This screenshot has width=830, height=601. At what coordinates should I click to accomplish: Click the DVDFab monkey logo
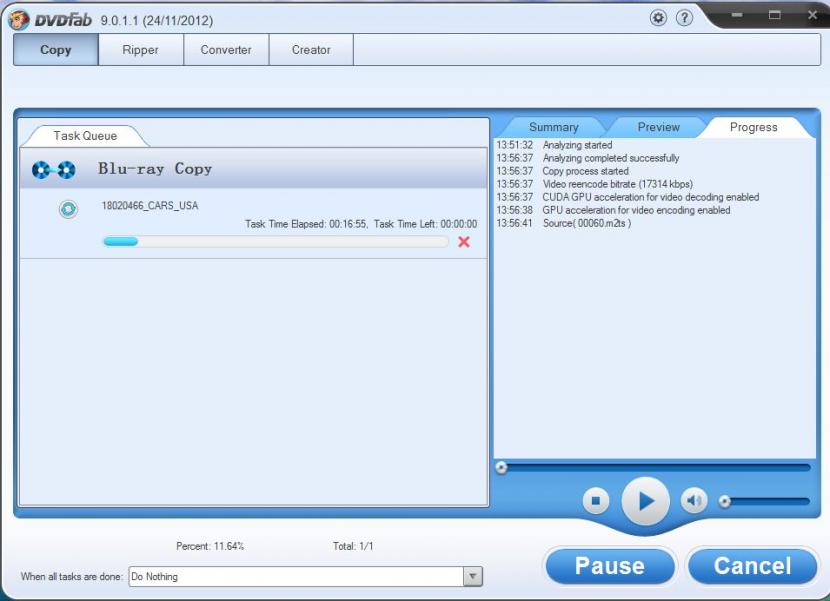[x=19, y=20]
